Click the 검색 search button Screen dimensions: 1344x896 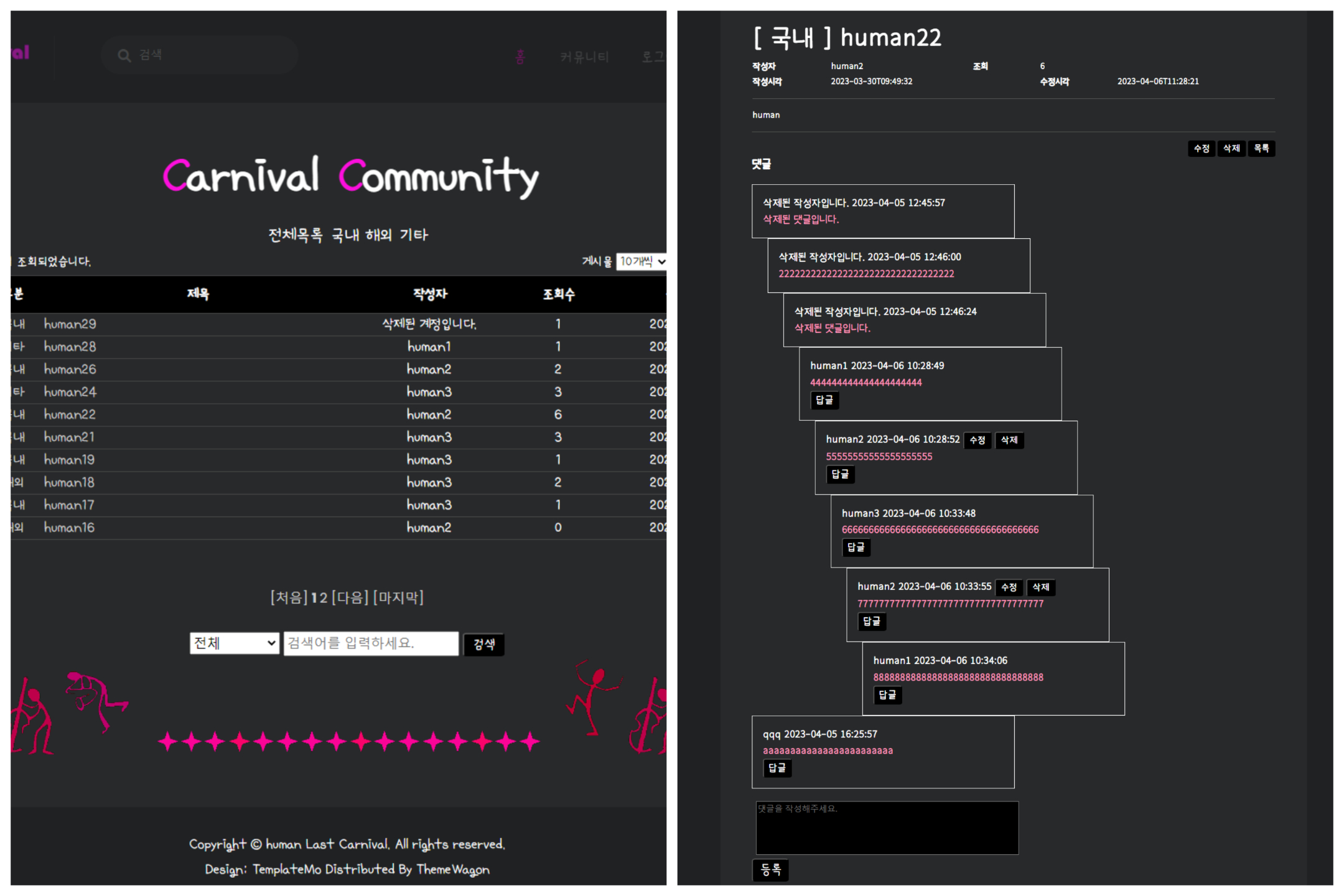pos(484,644)
